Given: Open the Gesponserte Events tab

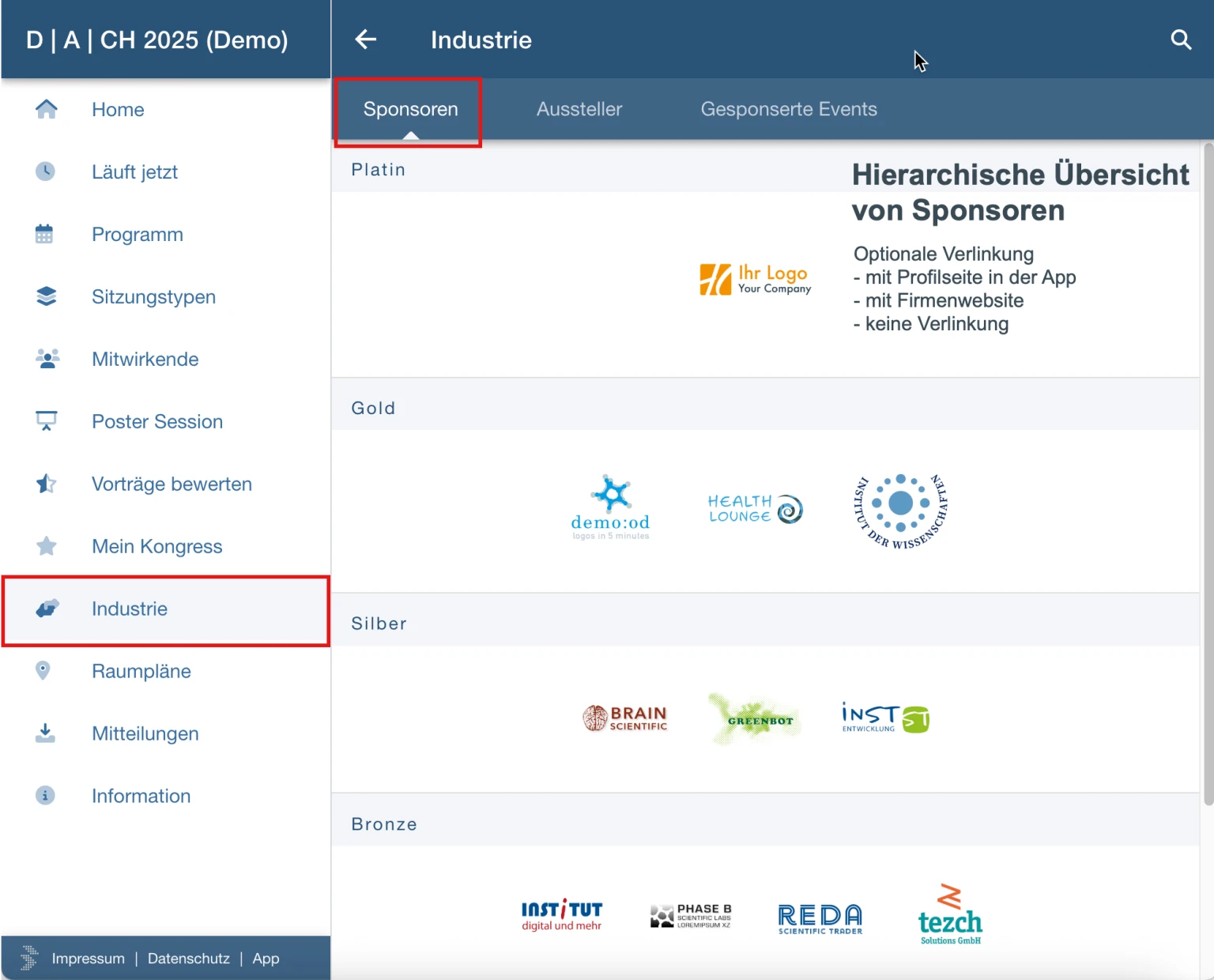Looking at the screenshot, I should tap(789, 109).
